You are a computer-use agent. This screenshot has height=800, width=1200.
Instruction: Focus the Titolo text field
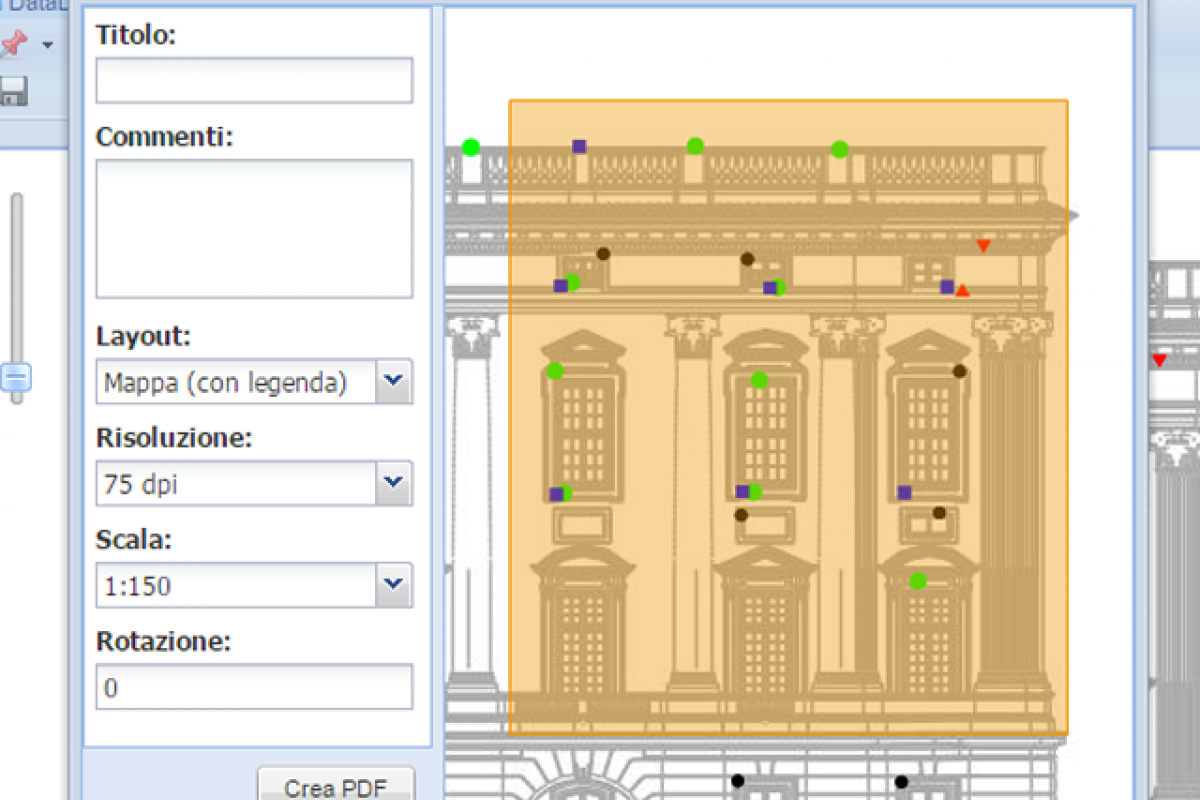(254, 80)
